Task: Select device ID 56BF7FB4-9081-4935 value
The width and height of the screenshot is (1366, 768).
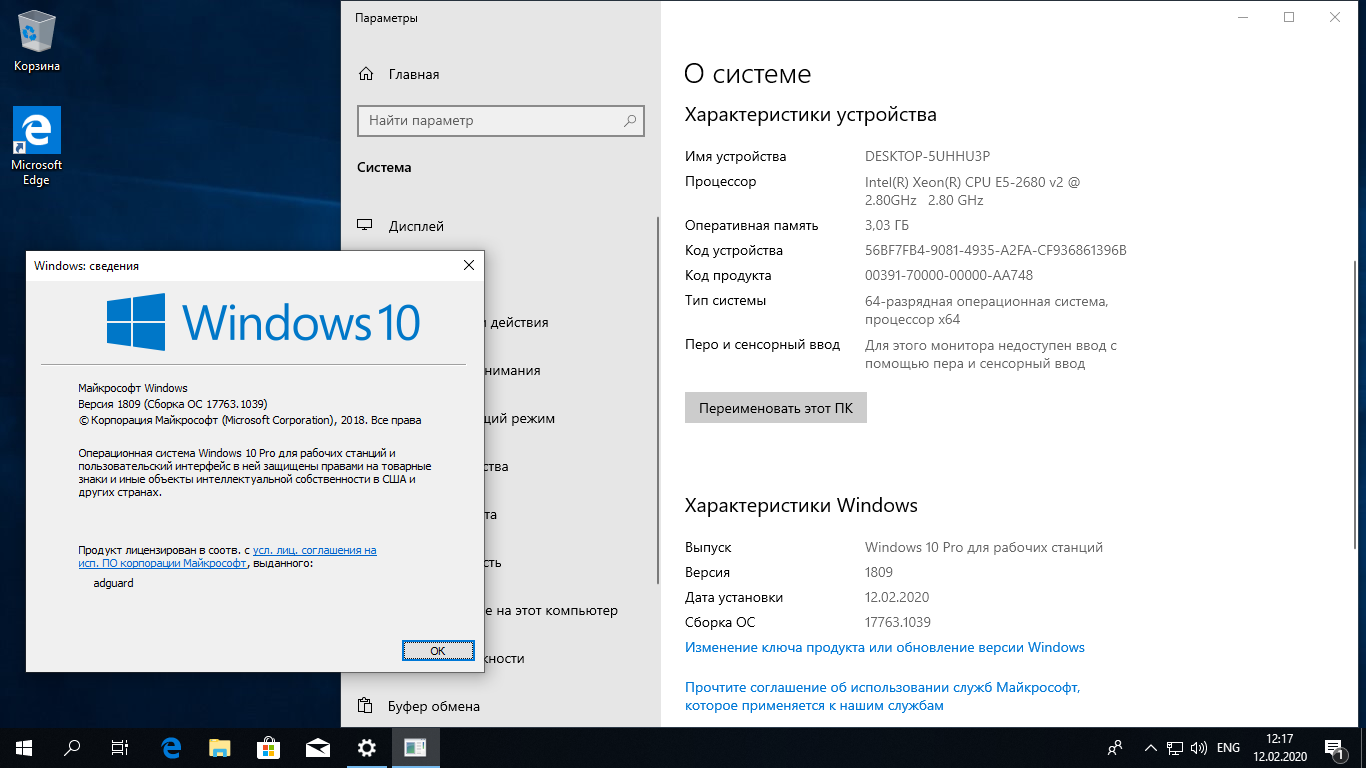Action: point(996,250)
